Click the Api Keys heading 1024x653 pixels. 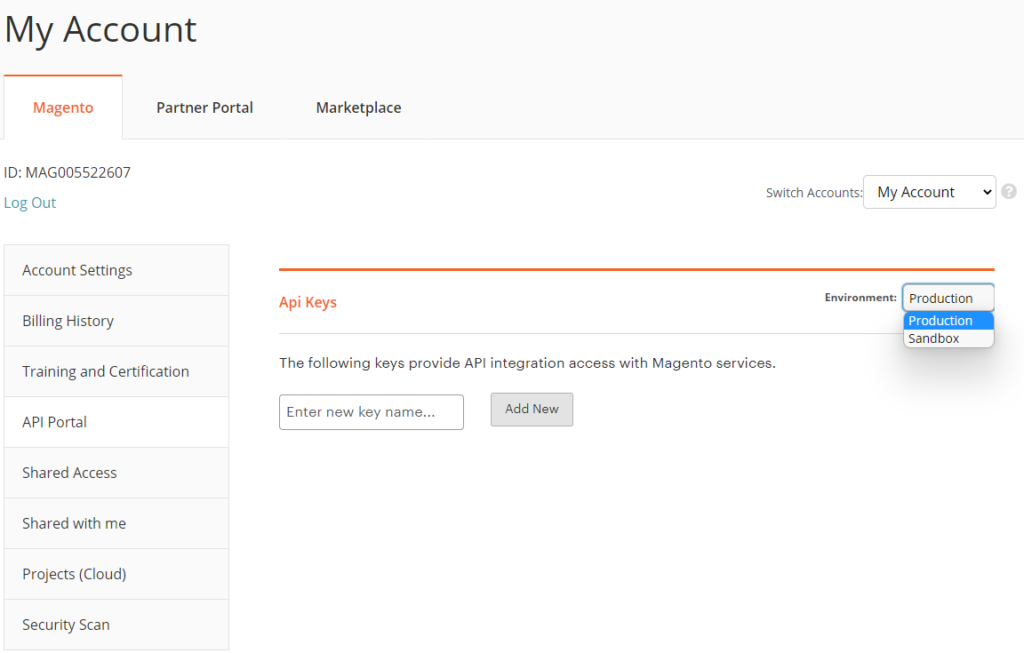pyautogui.click(x=308, y=302)
